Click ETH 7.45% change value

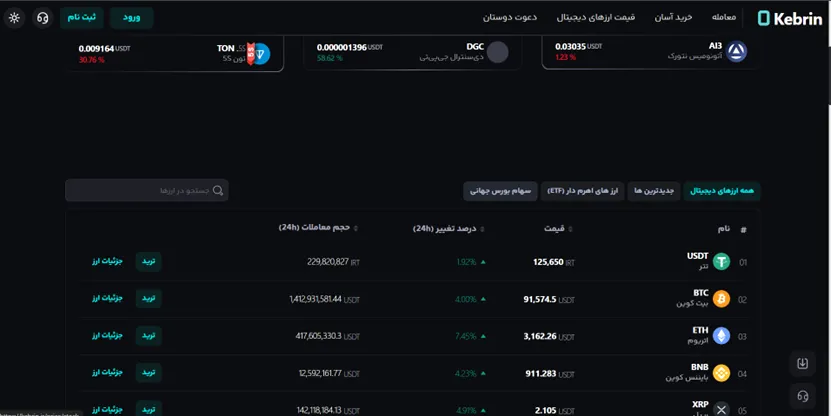pos(465,337)
